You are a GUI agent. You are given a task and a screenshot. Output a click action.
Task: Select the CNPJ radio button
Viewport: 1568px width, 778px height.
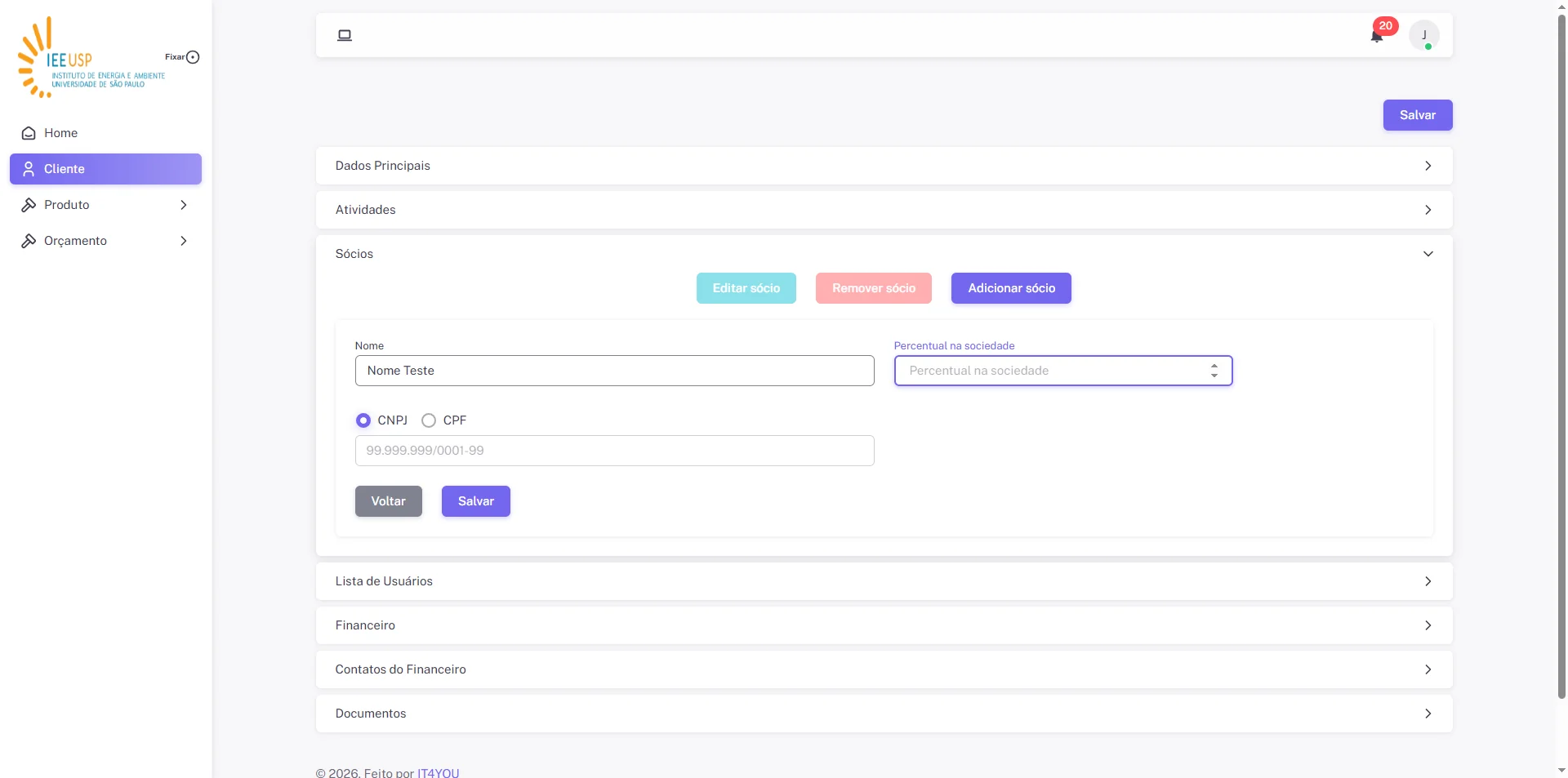363,420
